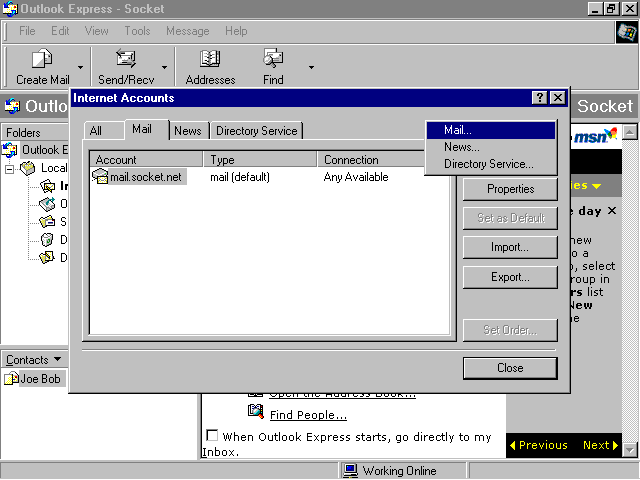The width and height of the screenshot is (640, 480).
Task: Open the Find People link
Action: click(308, 415)
